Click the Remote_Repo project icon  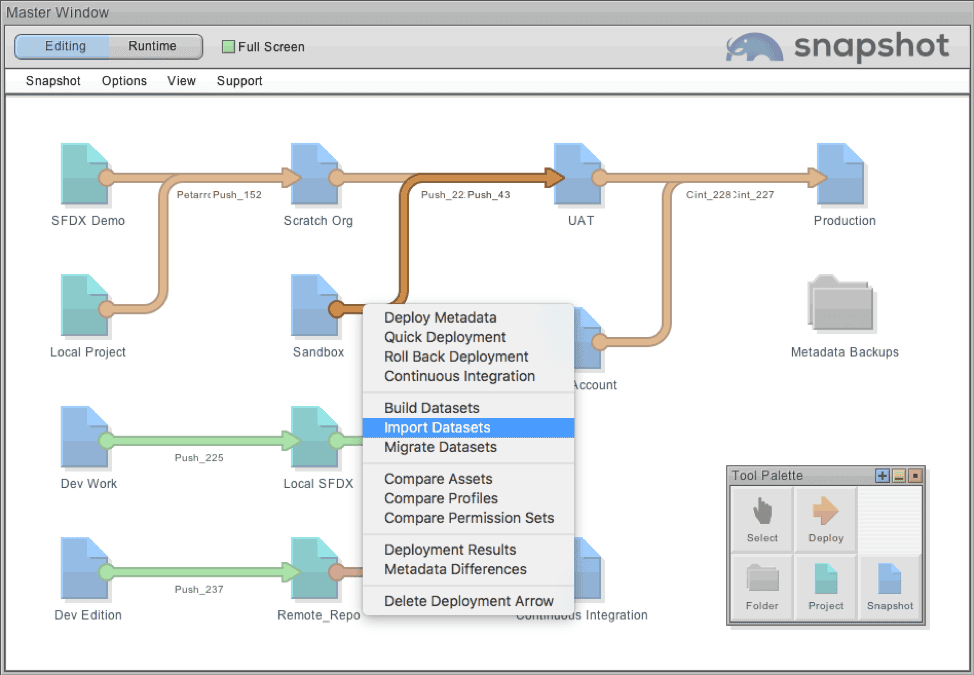tap(314, 568)
